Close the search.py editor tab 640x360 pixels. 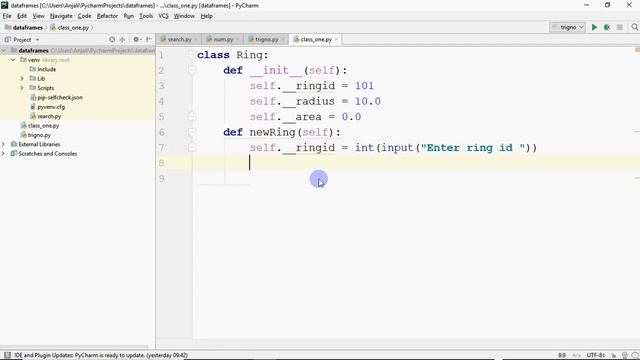pos(196,40)
